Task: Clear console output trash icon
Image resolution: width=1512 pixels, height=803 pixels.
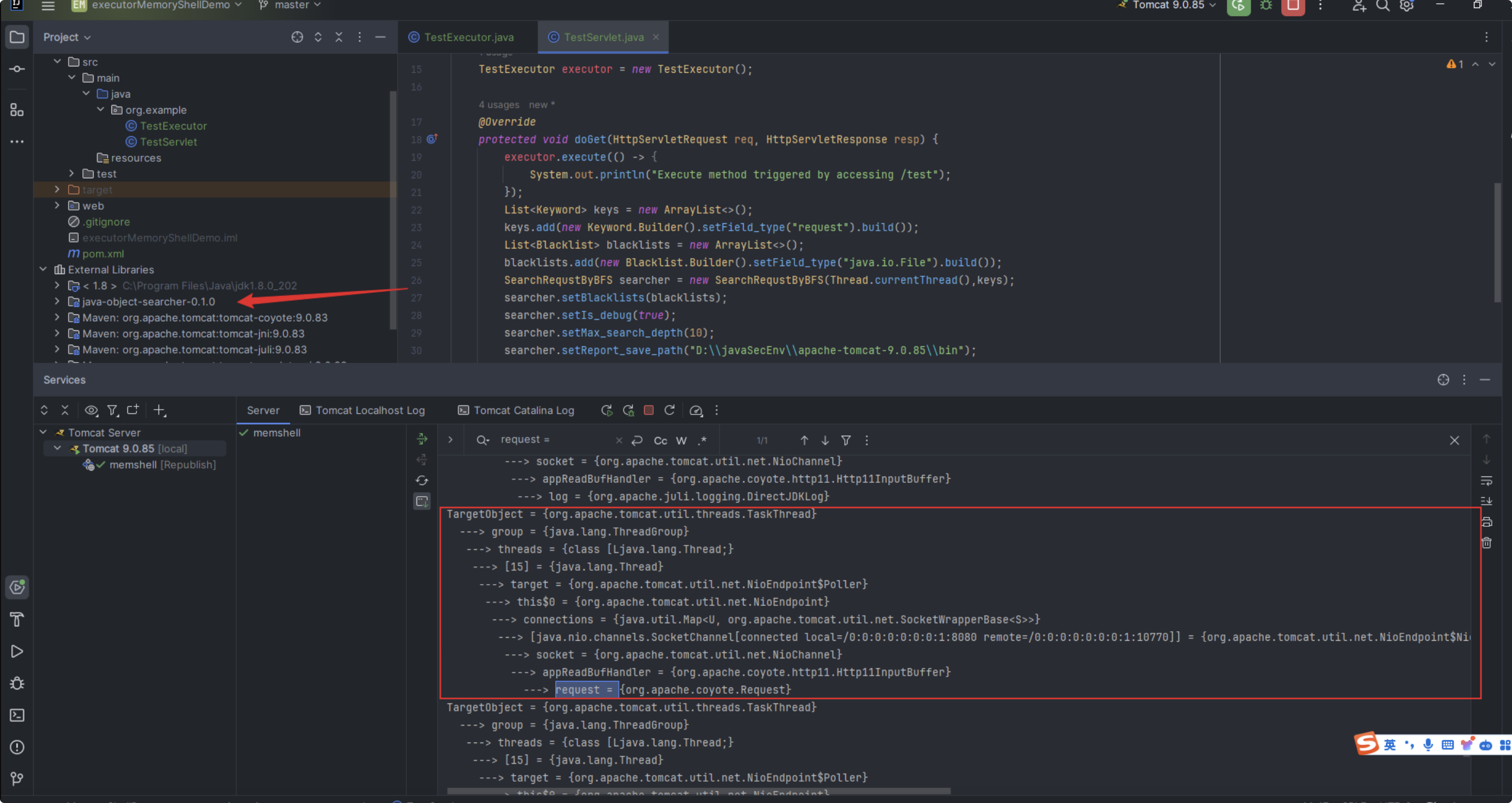Action: pos(1486,543)
